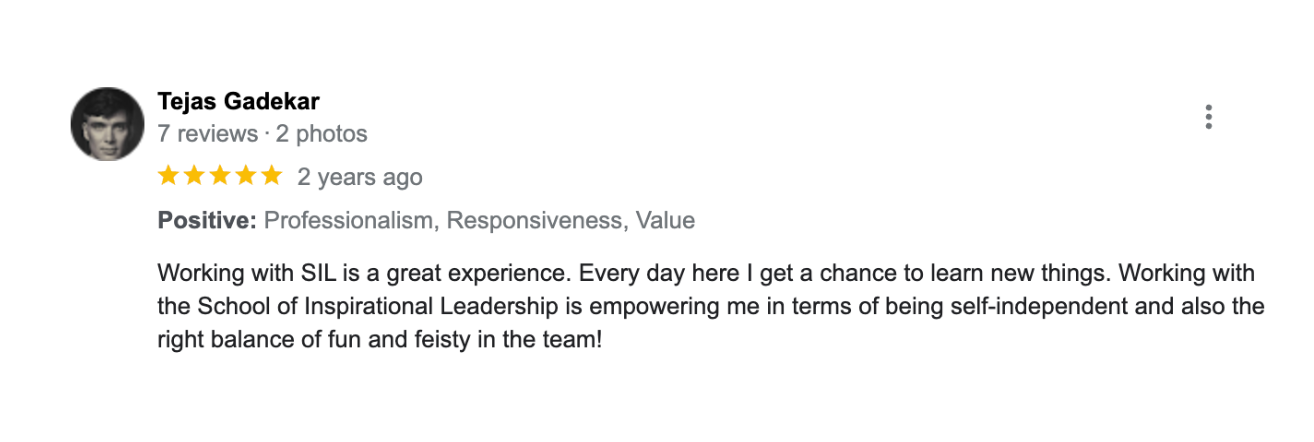Image resolution: width=1314 pixels, height=442 pixels.
Task: Click the first yellow rating star
Action: click(x=168, y=177)
